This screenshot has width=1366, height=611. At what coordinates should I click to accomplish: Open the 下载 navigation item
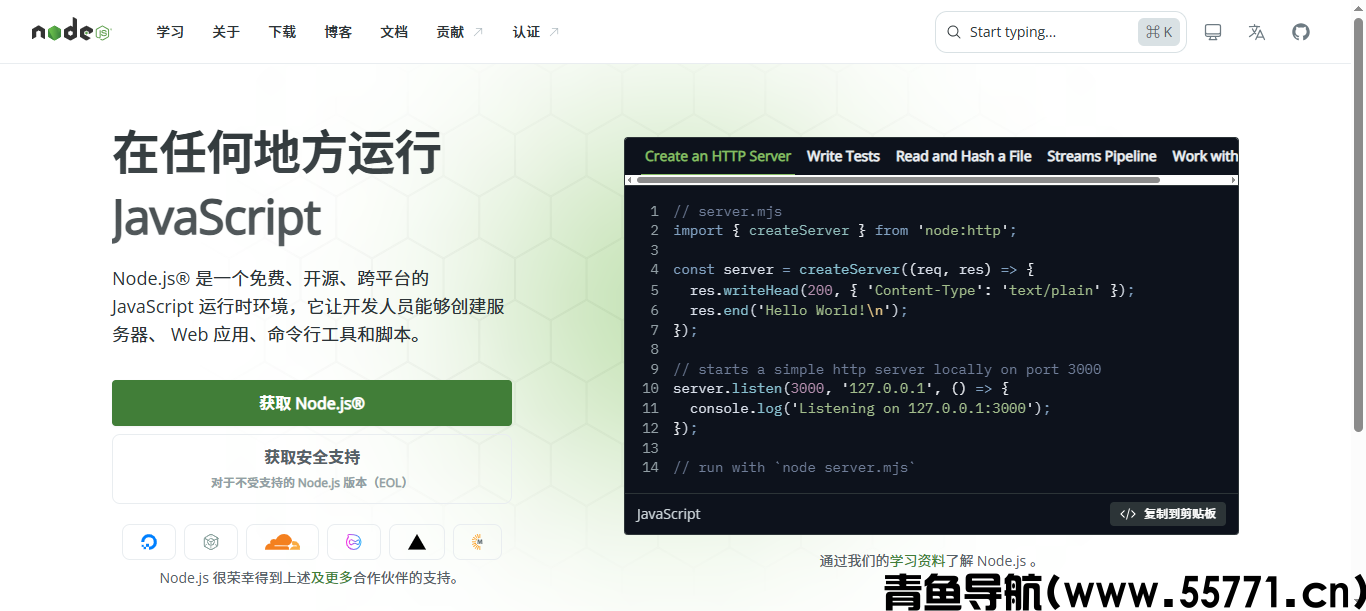coord(282,32)
